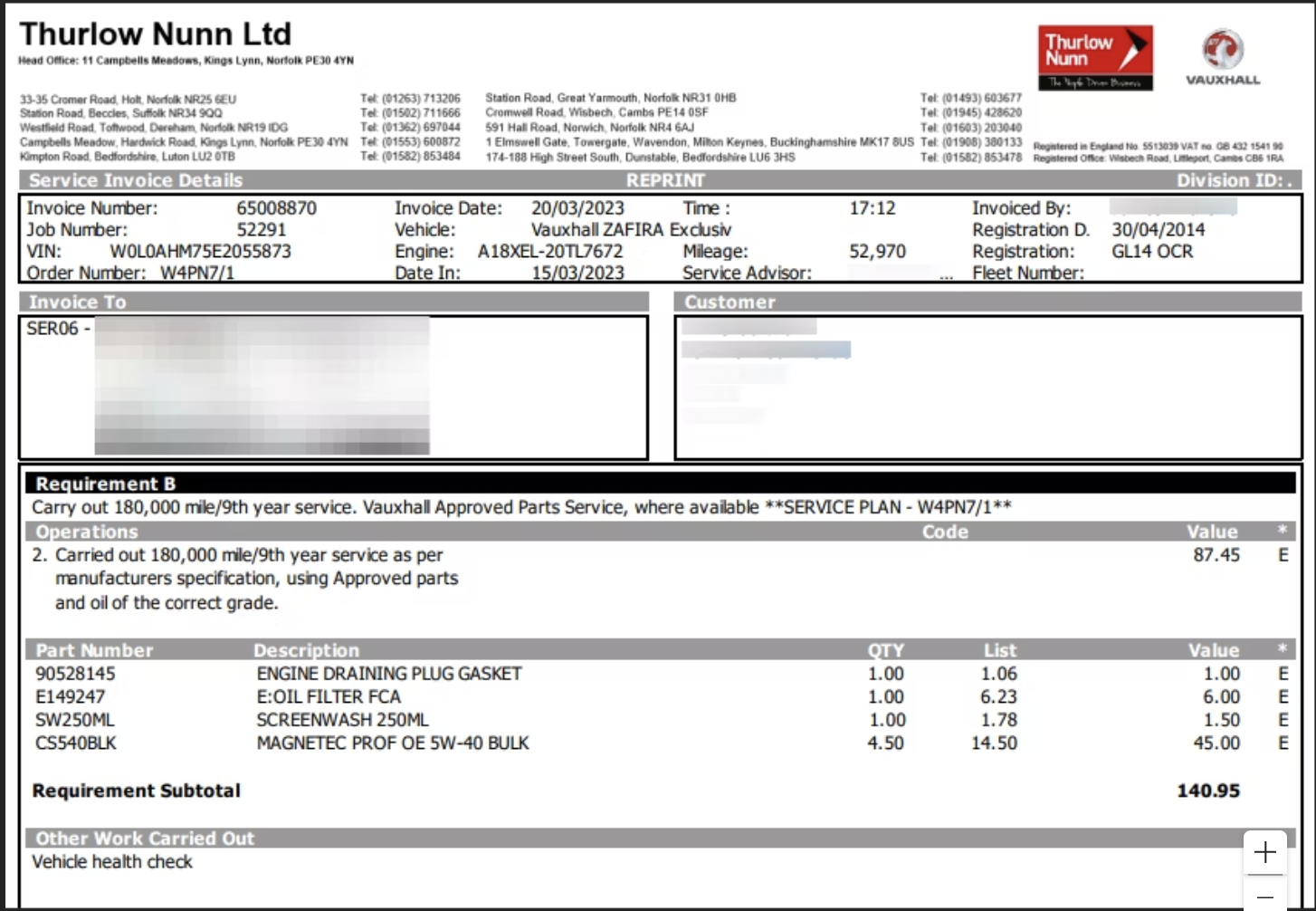Select part number 90528145
Image resolution: width=1316 pixels, height=911 pixels.
click(x=75, y=674)
